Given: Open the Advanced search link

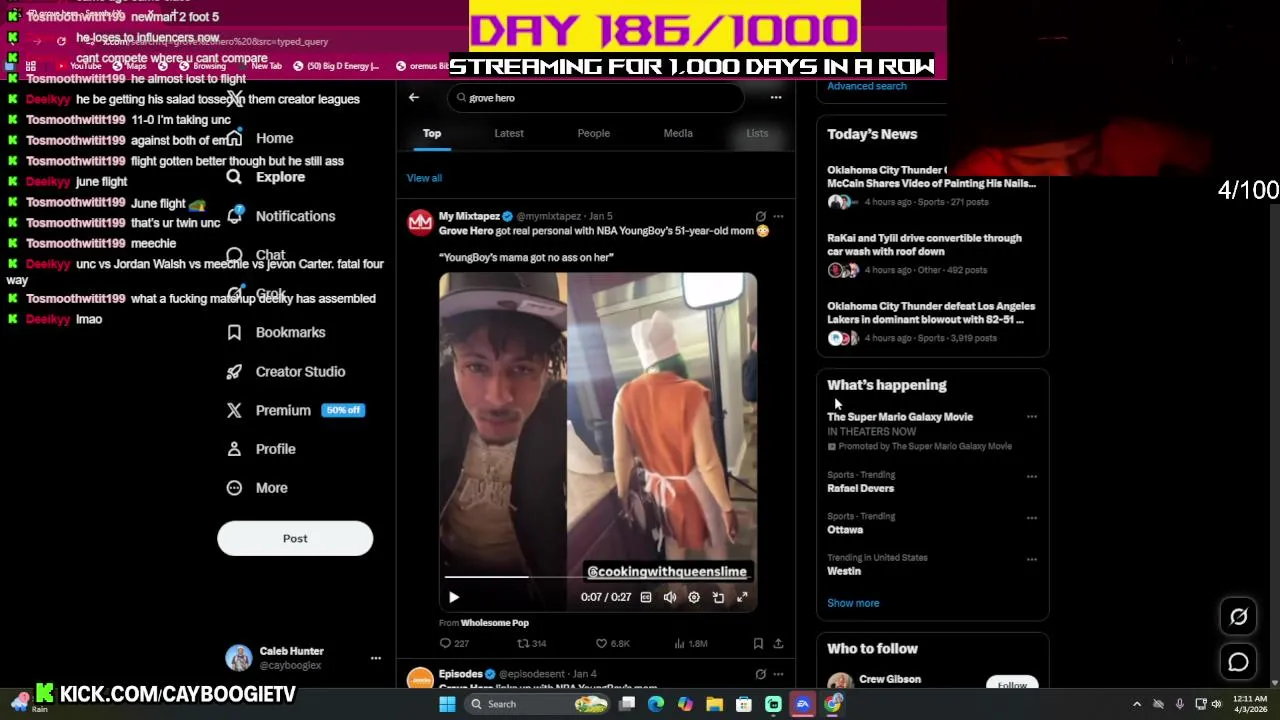Looking at the screenshot, I should click(x=867, y=86).
